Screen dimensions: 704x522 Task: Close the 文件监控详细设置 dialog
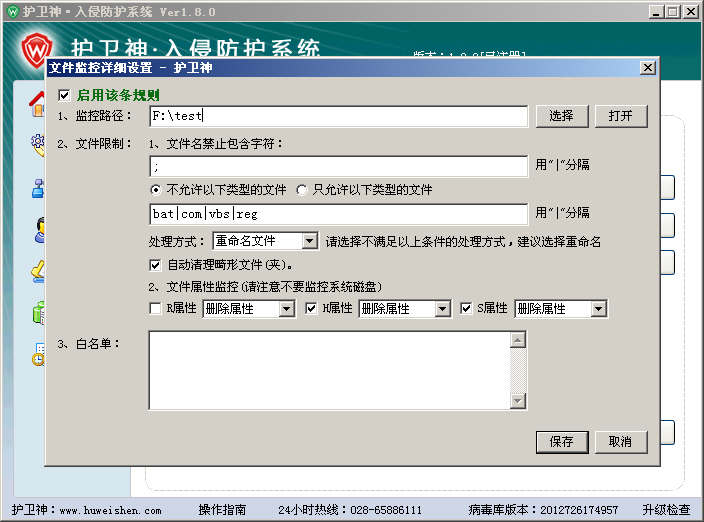click(x=647, y=68)
